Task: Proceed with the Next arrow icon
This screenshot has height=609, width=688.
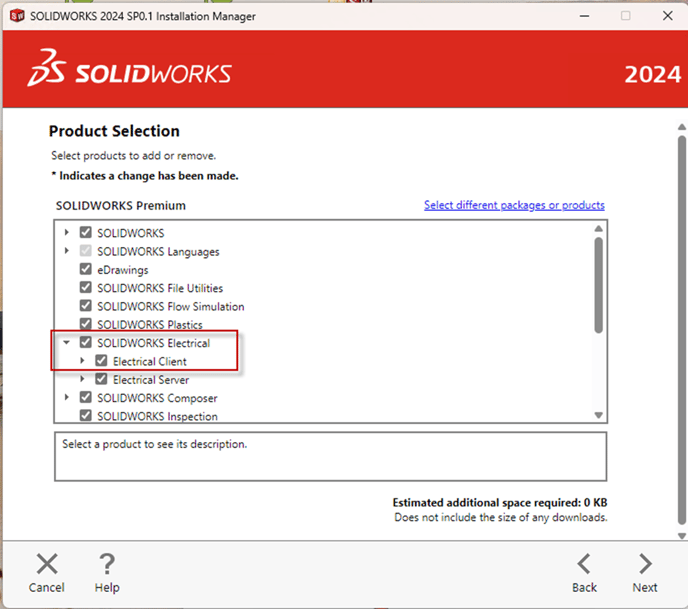Action: click(645, 563)
